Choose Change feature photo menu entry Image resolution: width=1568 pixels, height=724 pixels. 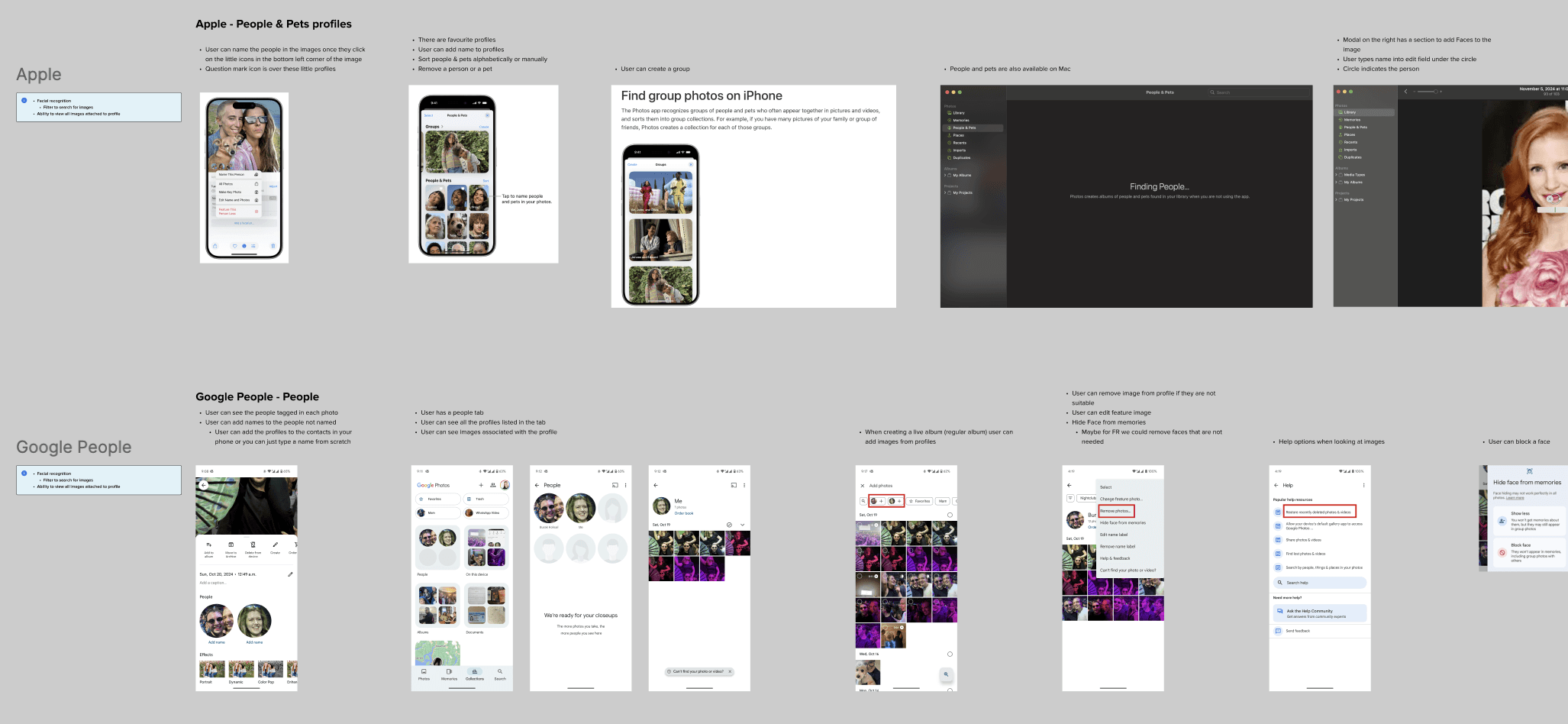click(x=1121, y=499)
